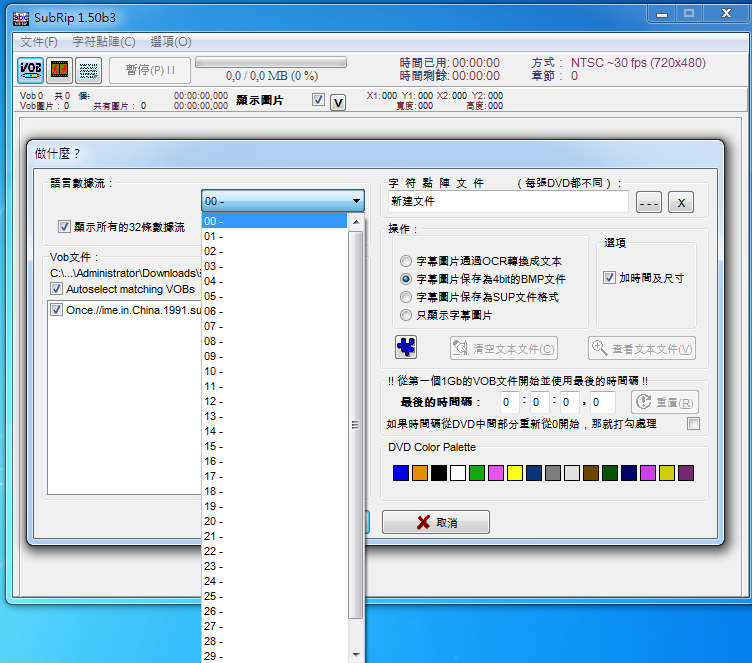Click the 暫停(P) pause button

[x=150, y=70]
